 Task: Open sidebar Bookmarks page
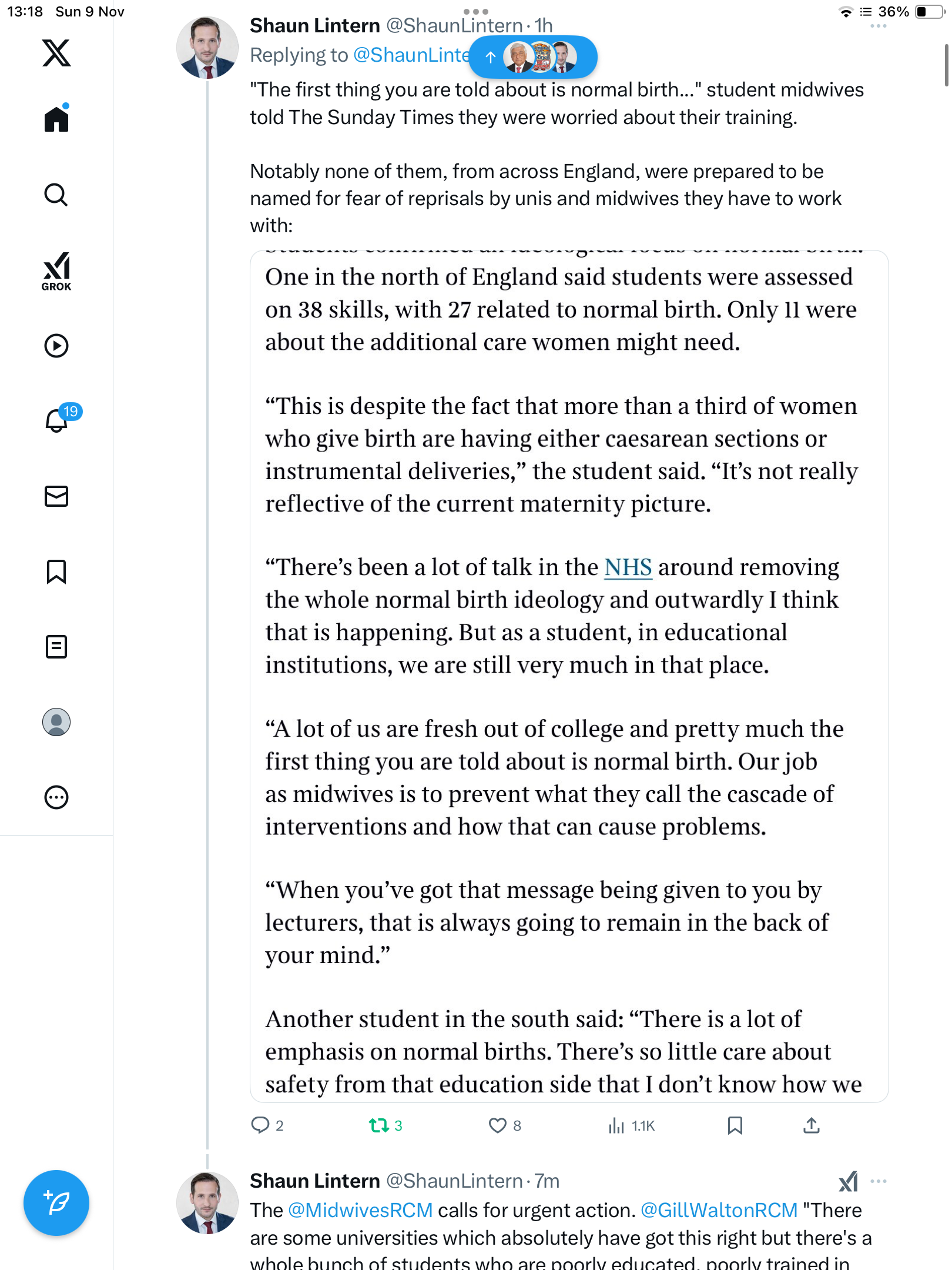(56, 571)
